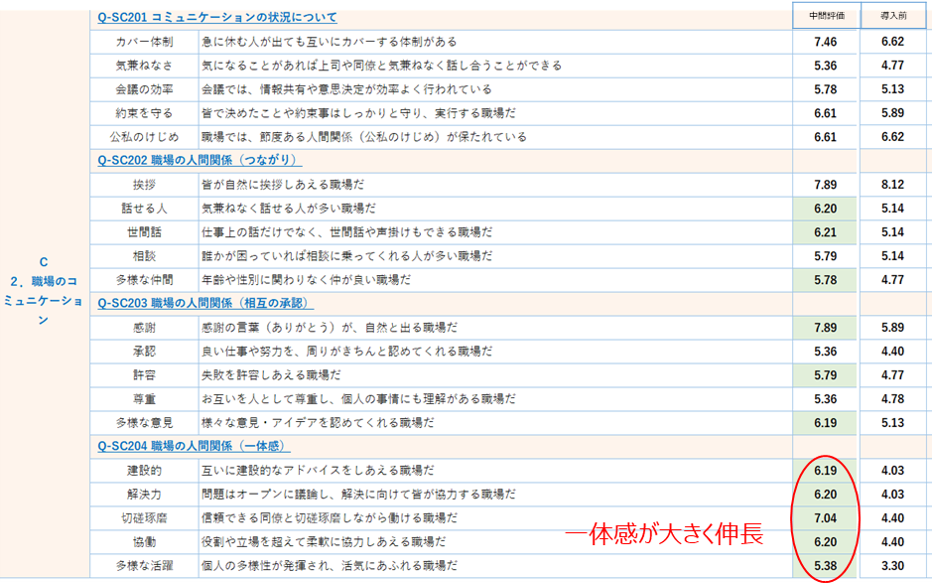Screen dimensions: 932x583
Task: Click the highlighted 6.21 value for 世間話
Action: [826, 232]
